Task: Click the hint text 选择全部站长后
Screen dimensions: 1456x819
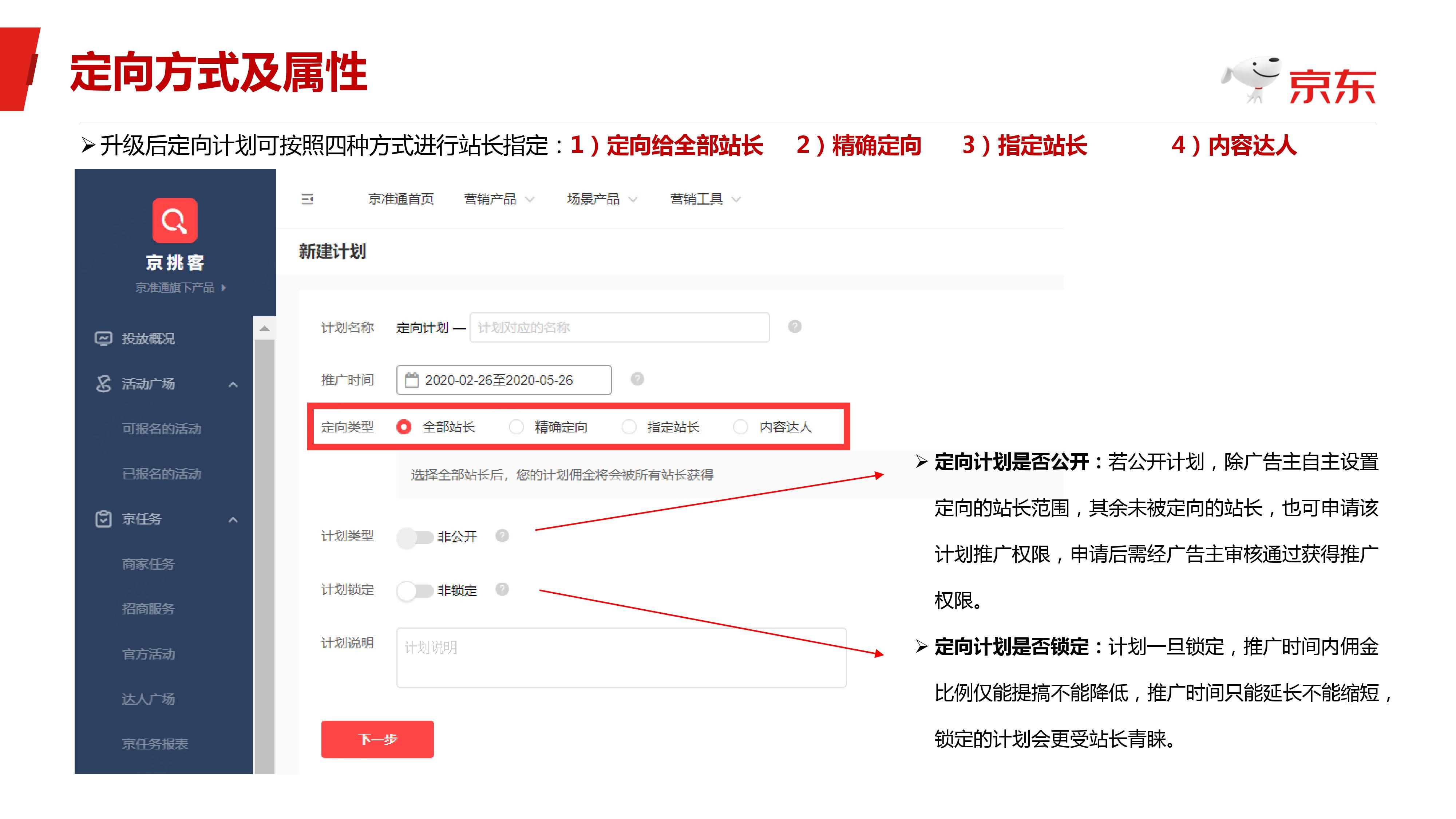Action: (562, 475)
